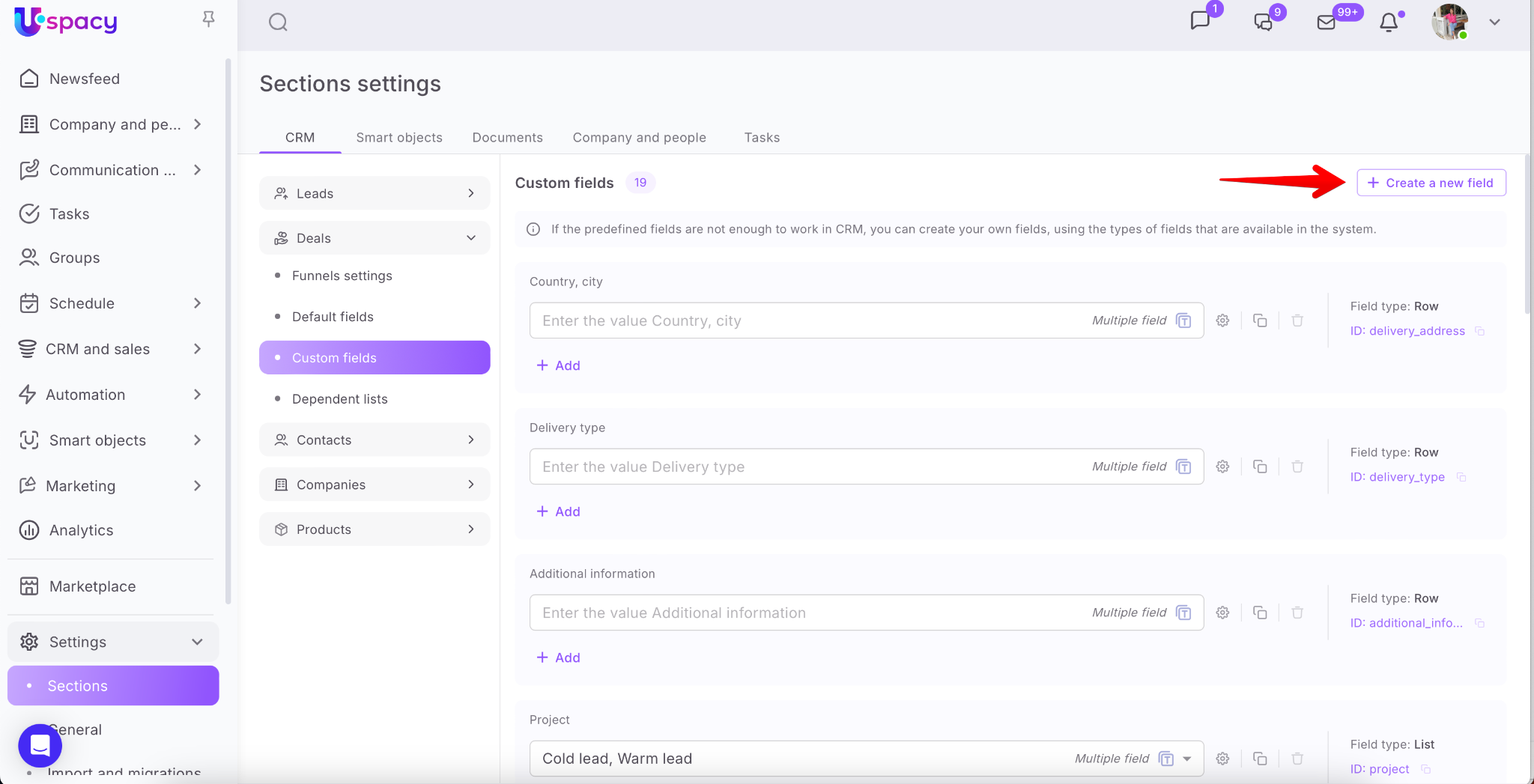
Task: Copy the delivery_address field ID
Action: click(1480, 331)
